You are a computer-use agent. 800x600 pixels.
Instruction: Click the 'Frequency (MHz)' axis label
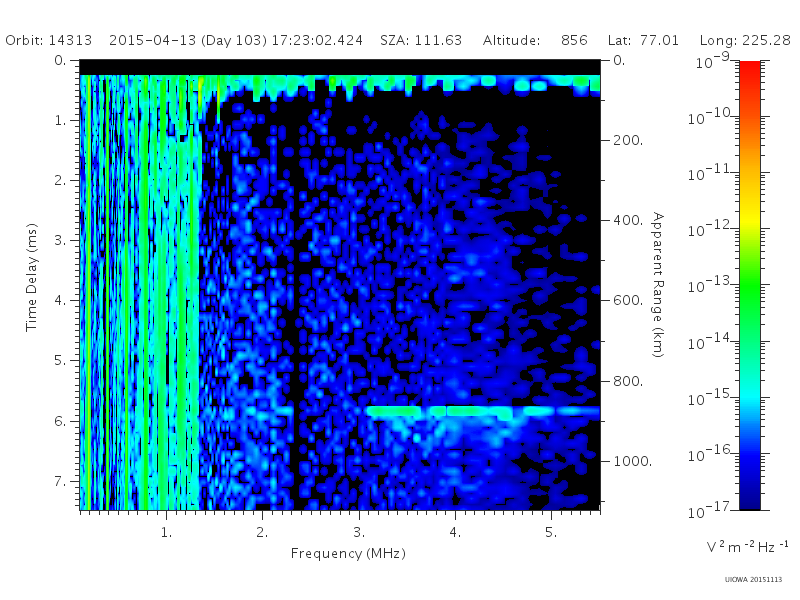[x=348, y=553]
